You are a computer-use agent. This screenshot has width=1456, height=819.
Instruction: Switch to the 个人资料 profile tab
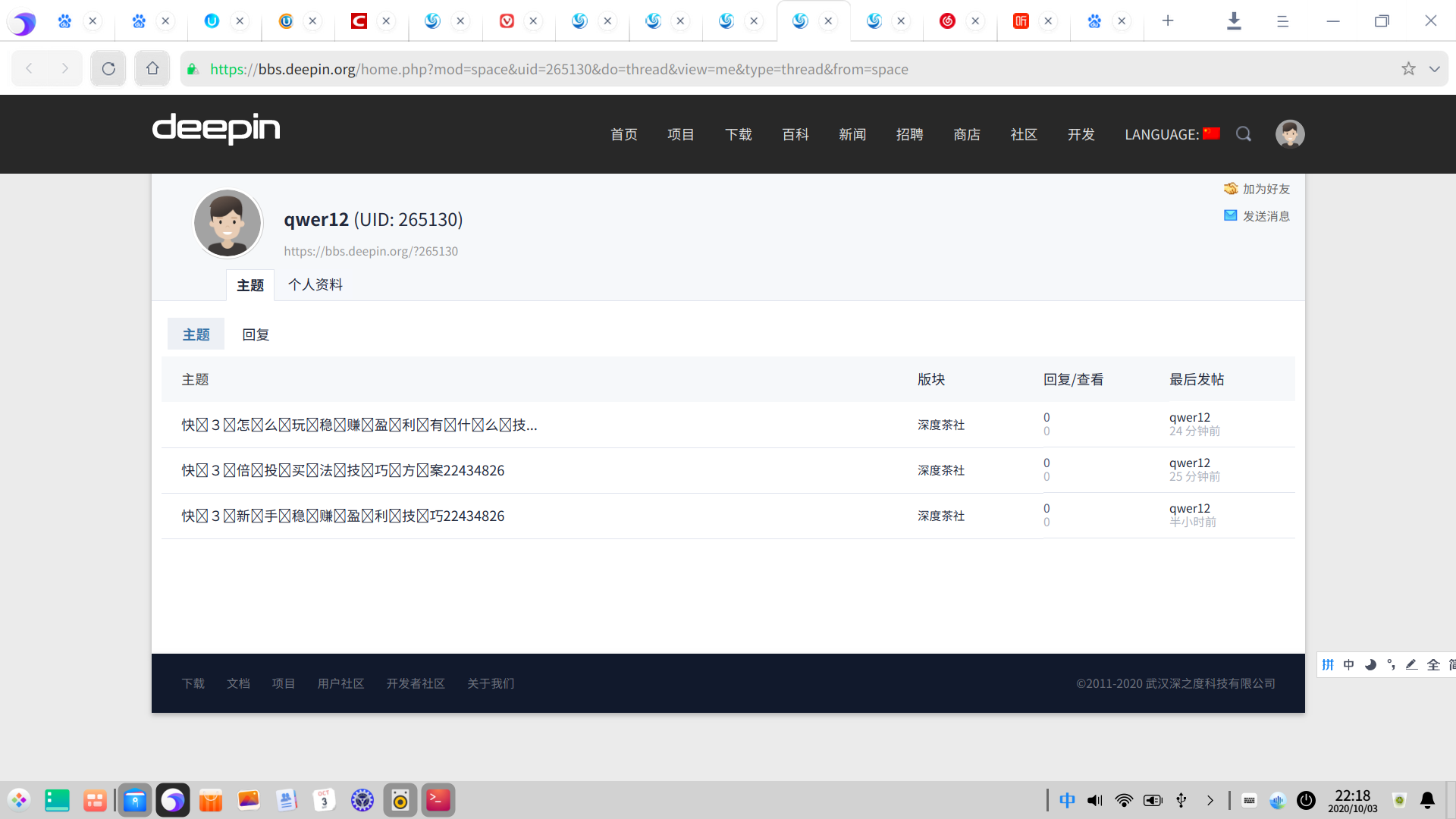tap(315, 285)
